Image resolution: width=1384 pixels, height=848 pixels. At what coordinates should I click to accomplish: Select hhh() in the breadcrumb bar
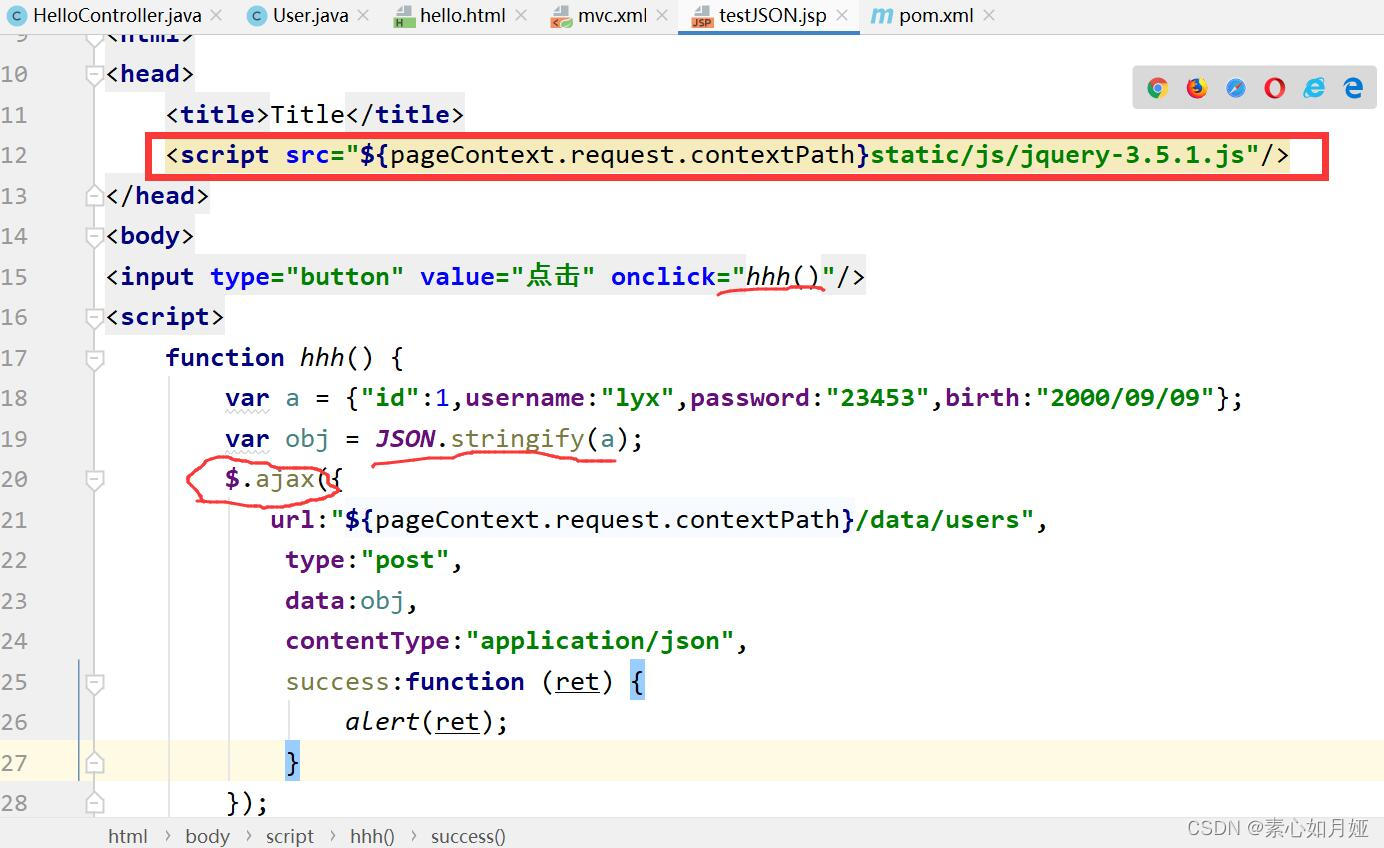372,836
